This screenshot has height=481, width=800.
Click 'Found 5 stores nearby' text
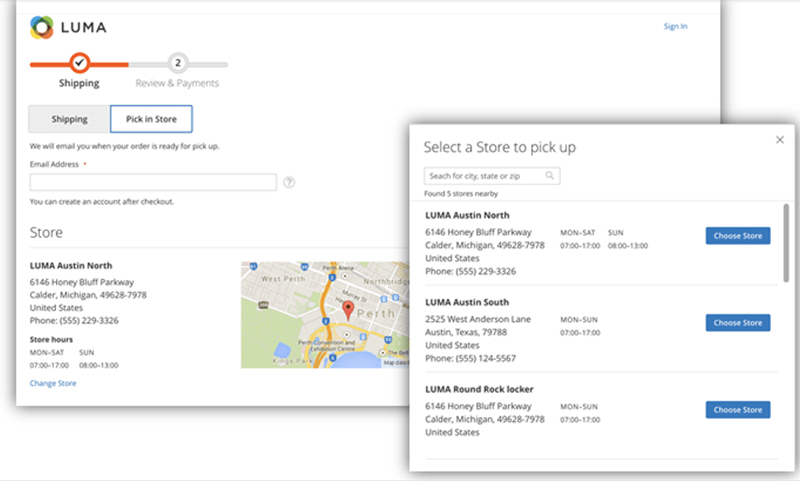tap(461, 194)
